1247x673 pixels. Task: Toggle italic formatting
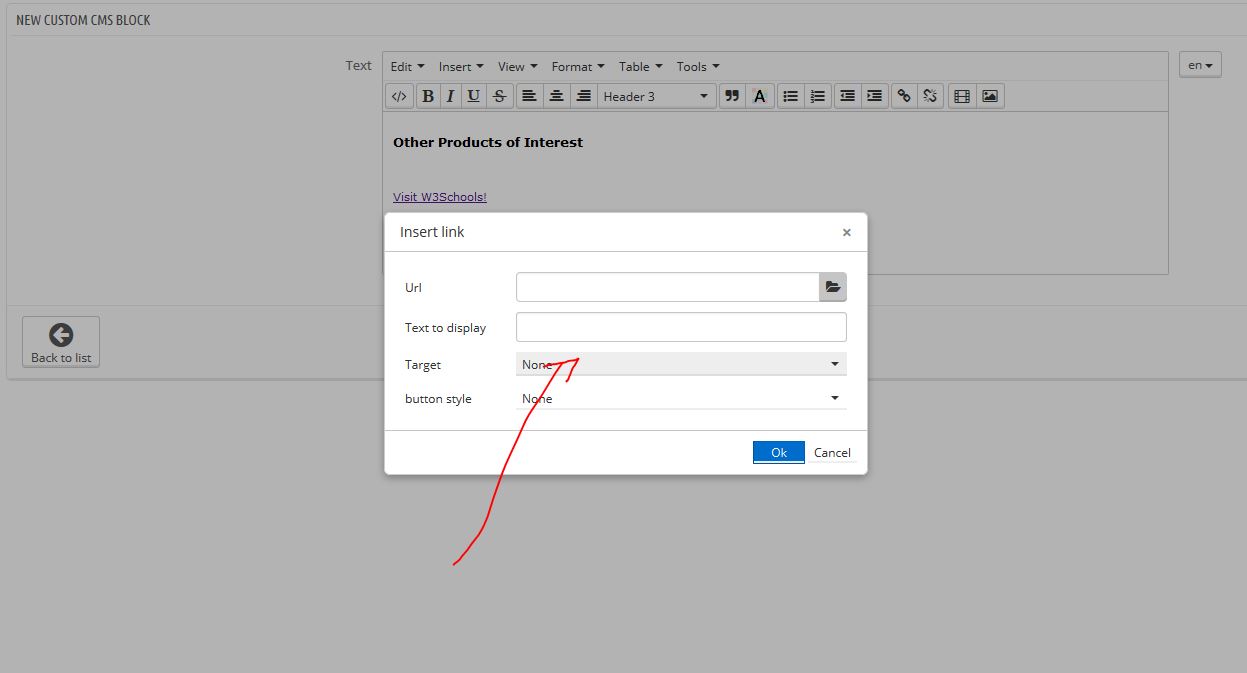(450, 96)
